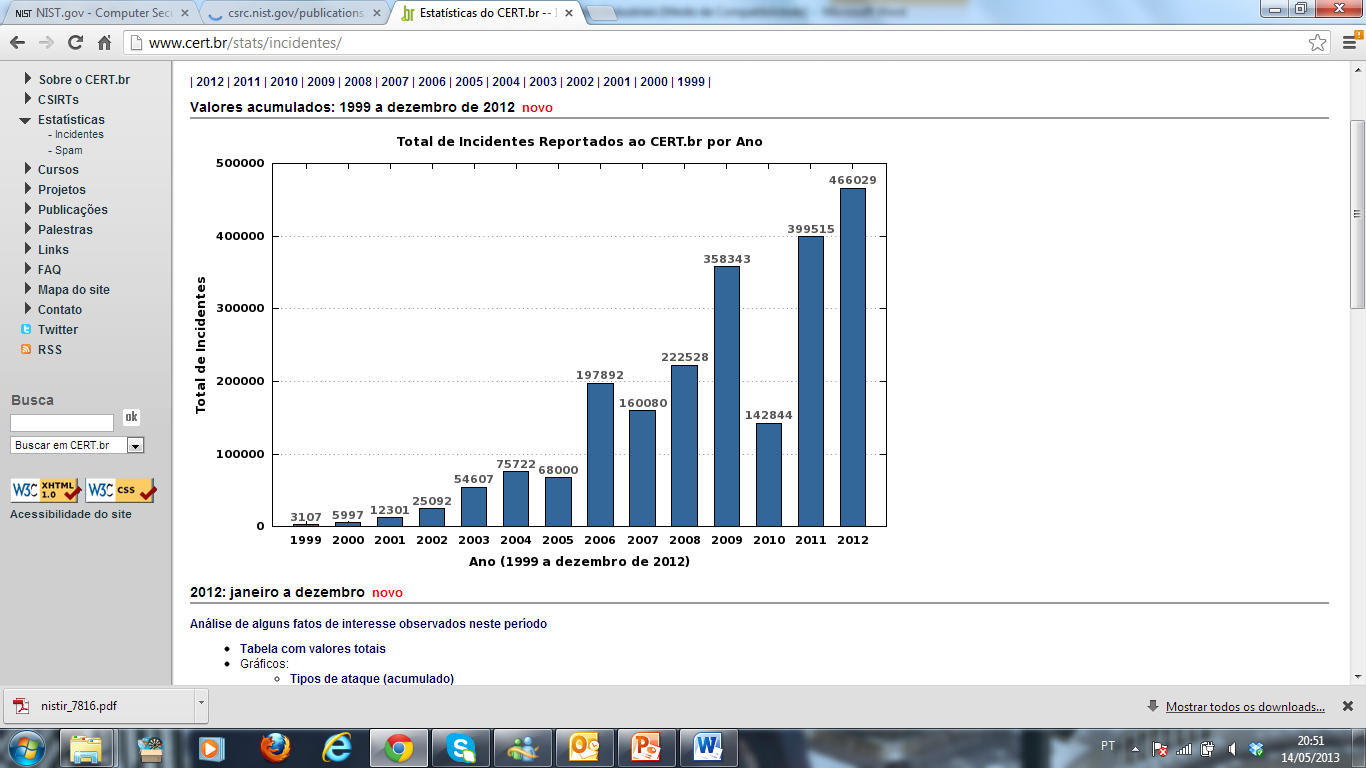Open the nistir_7816.pdf download item

[x=97, y=705]
